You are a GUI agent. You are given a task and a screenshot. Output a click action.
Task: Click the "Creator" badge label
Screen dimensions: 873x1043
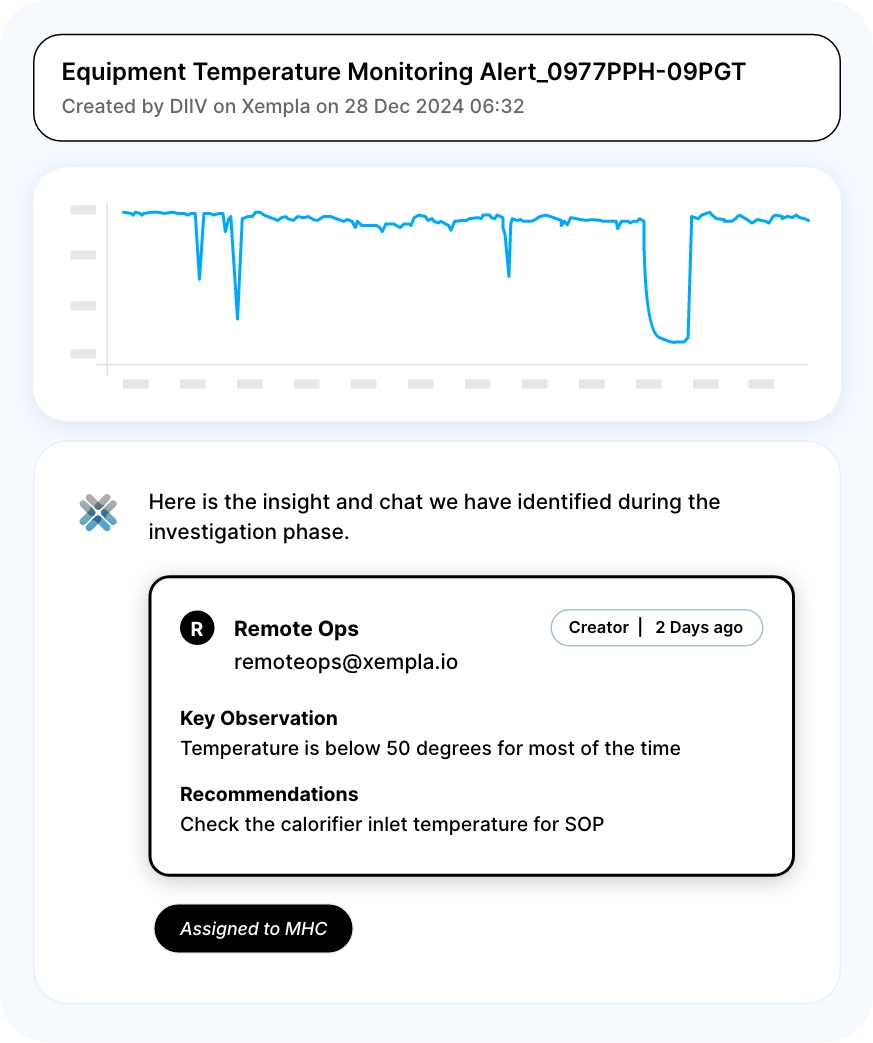(x=598, y=627)
